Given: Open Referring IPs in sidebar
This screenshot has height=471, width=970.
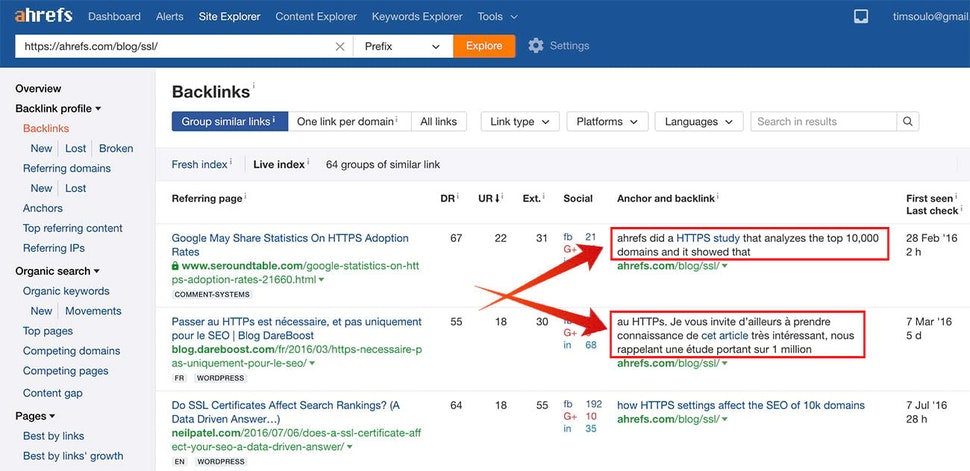Looking at the screenshot, I should tap(54, 248).
